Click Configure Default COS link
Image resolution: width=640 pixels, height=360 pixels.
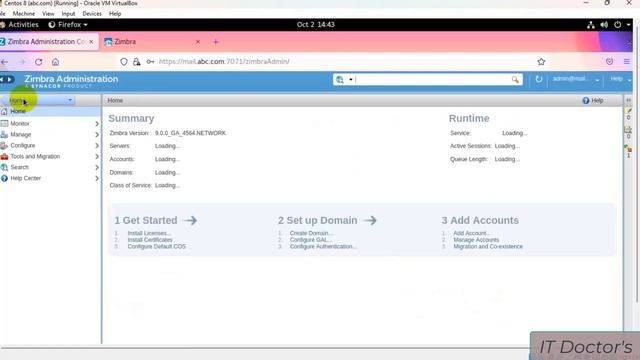(x=156, y=247)
